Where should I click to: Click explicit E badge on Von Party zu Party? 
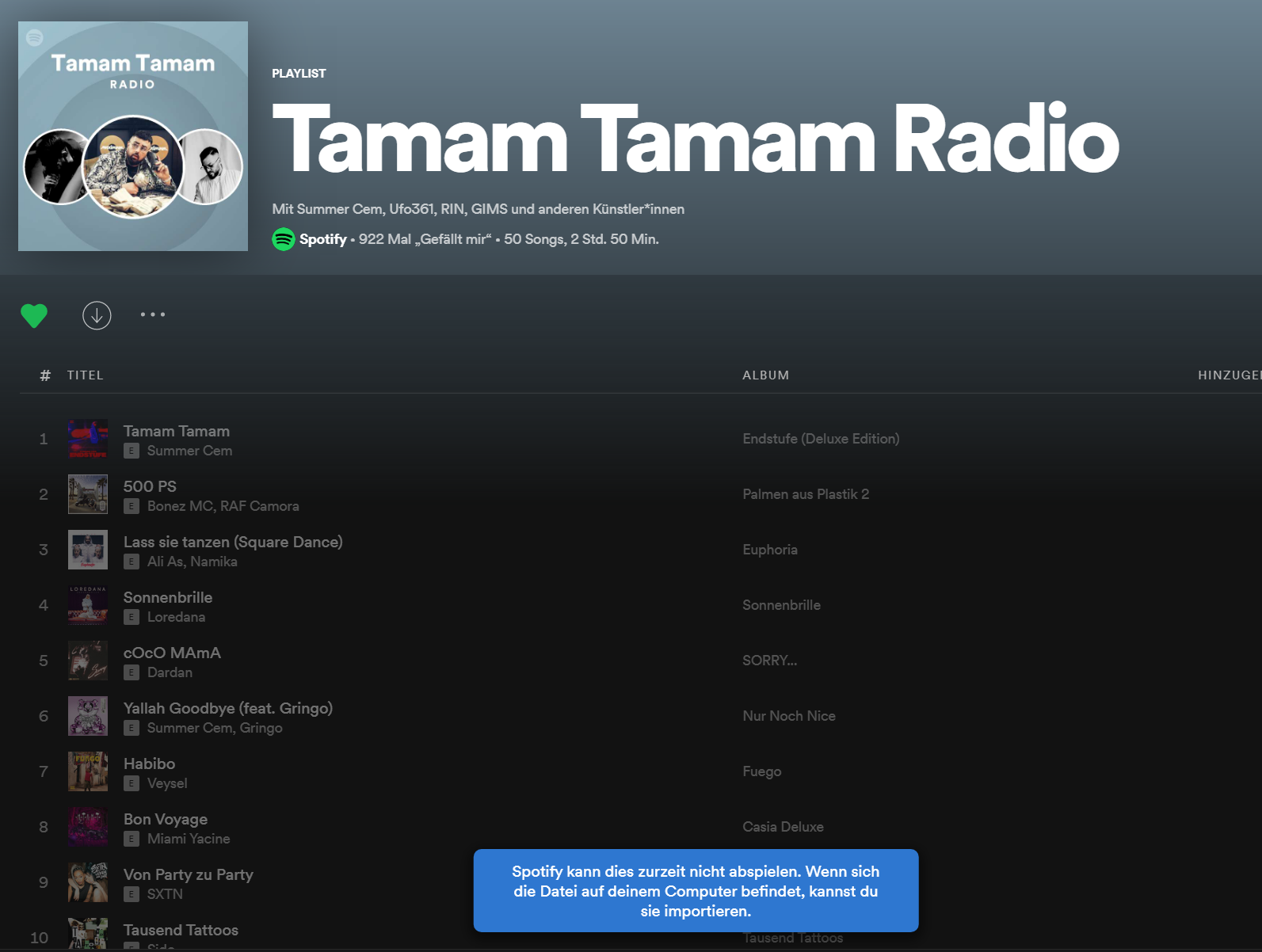click(x=132, y=894)
